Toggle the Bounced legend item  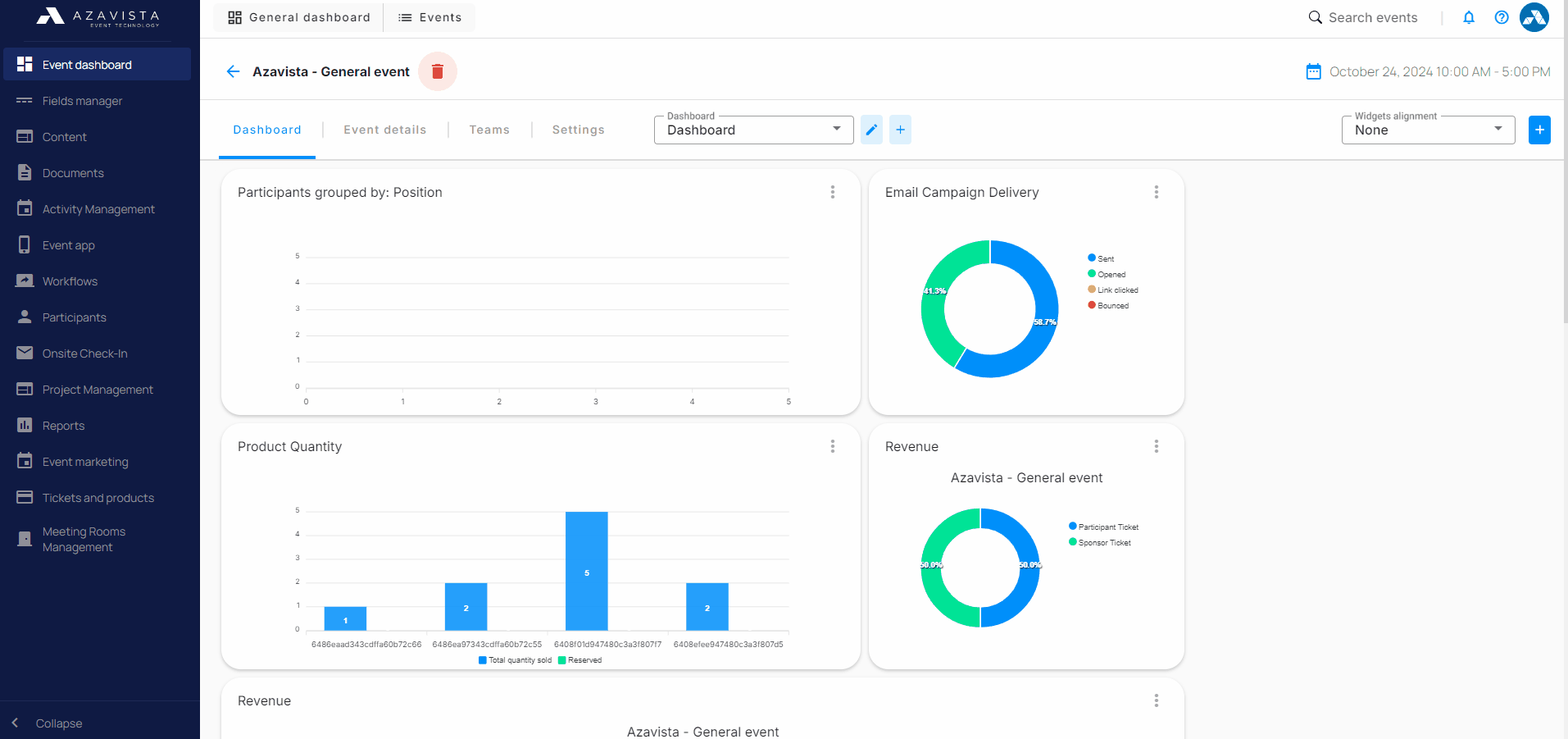1108,305
